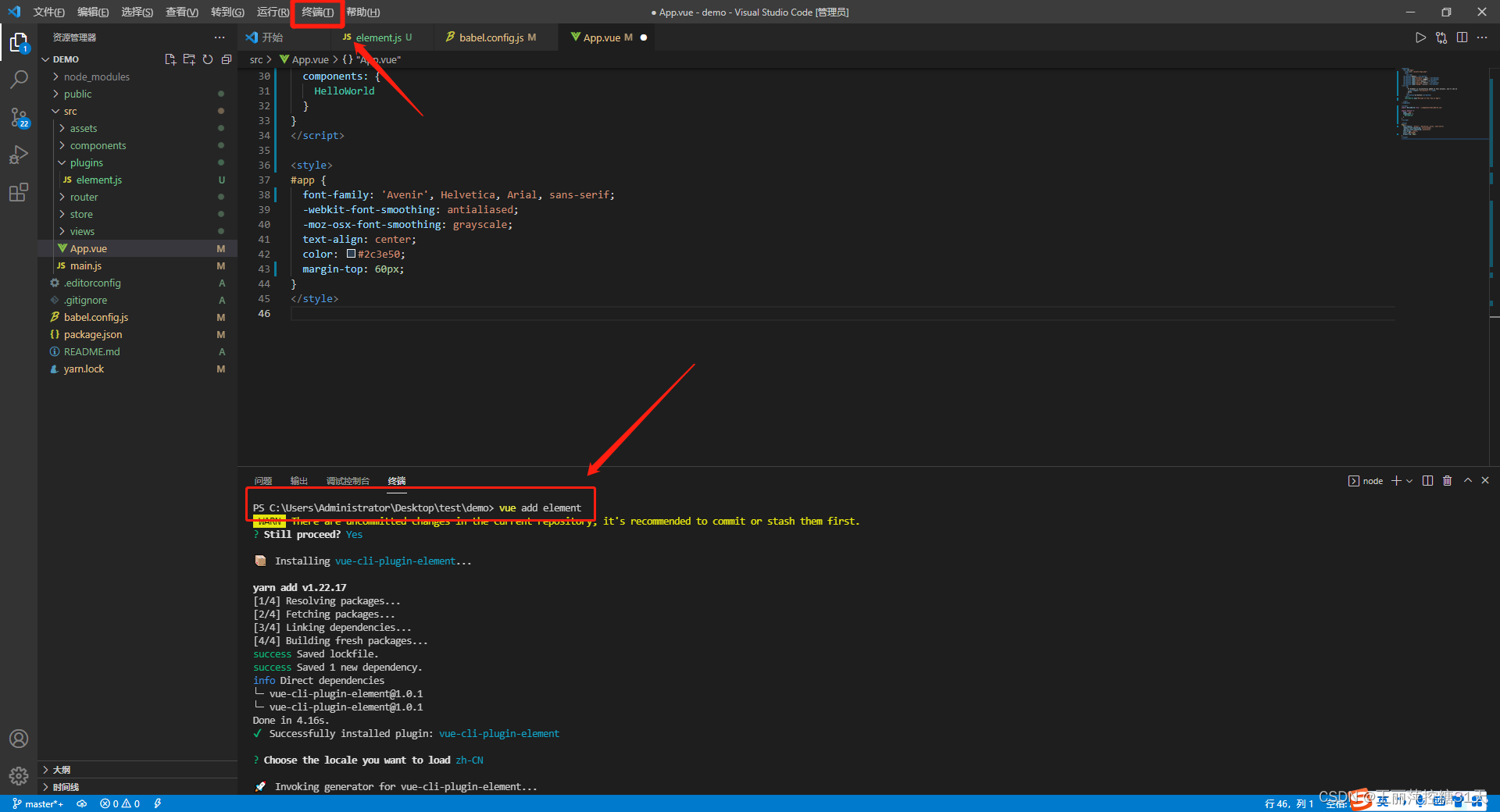Click the errors and warnings counter
Viewport: 1500px width, 812px height.
click(x=119, y=803)
